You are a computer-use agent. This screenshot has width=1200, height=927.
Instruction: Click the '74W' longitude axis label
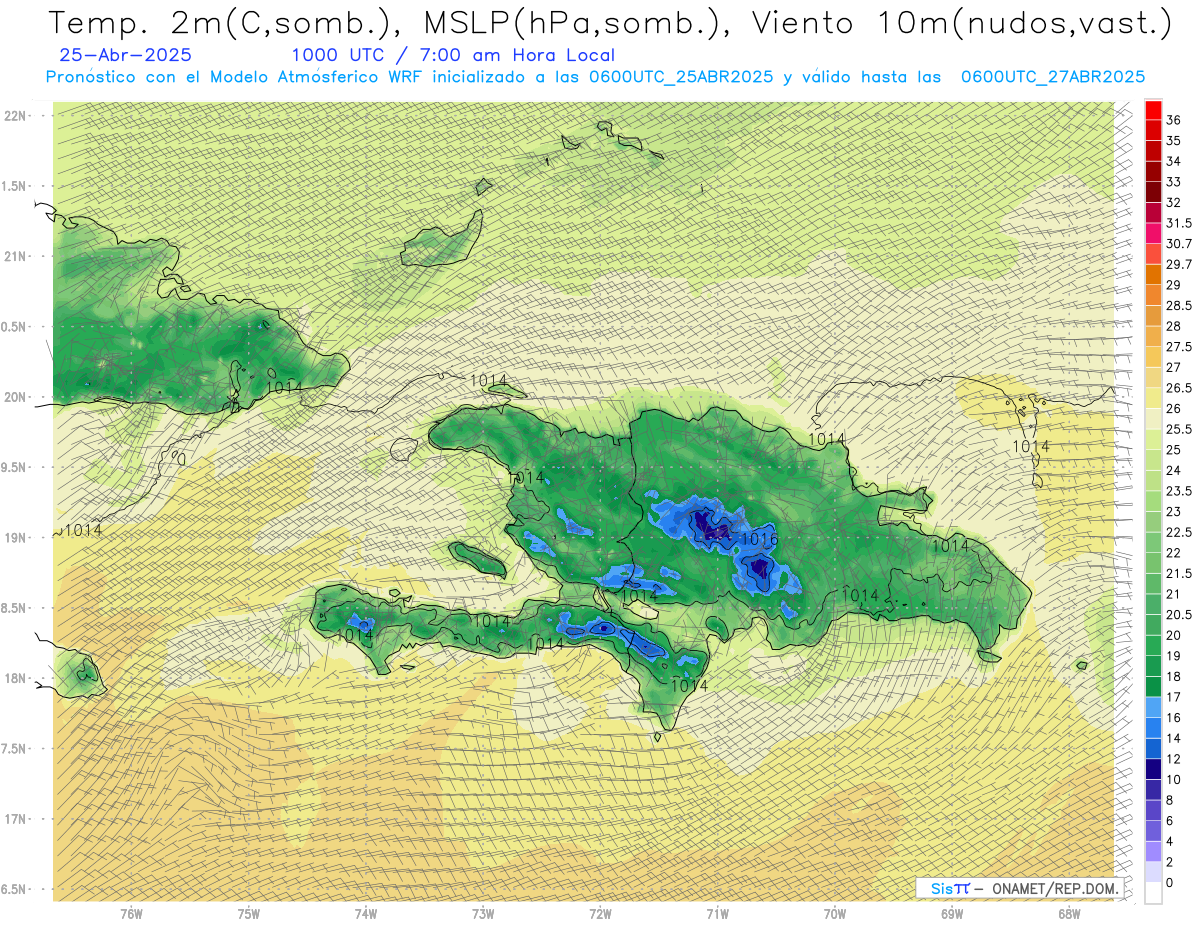click(x=366, y=914)
